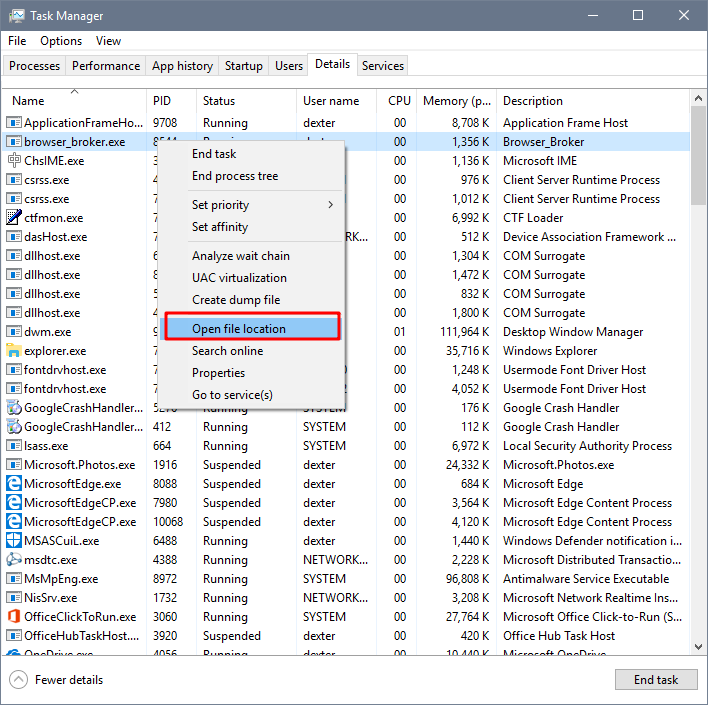The image size is (708, 705).
Task: Choose End task in context menu
Action: tap(252, 154)
